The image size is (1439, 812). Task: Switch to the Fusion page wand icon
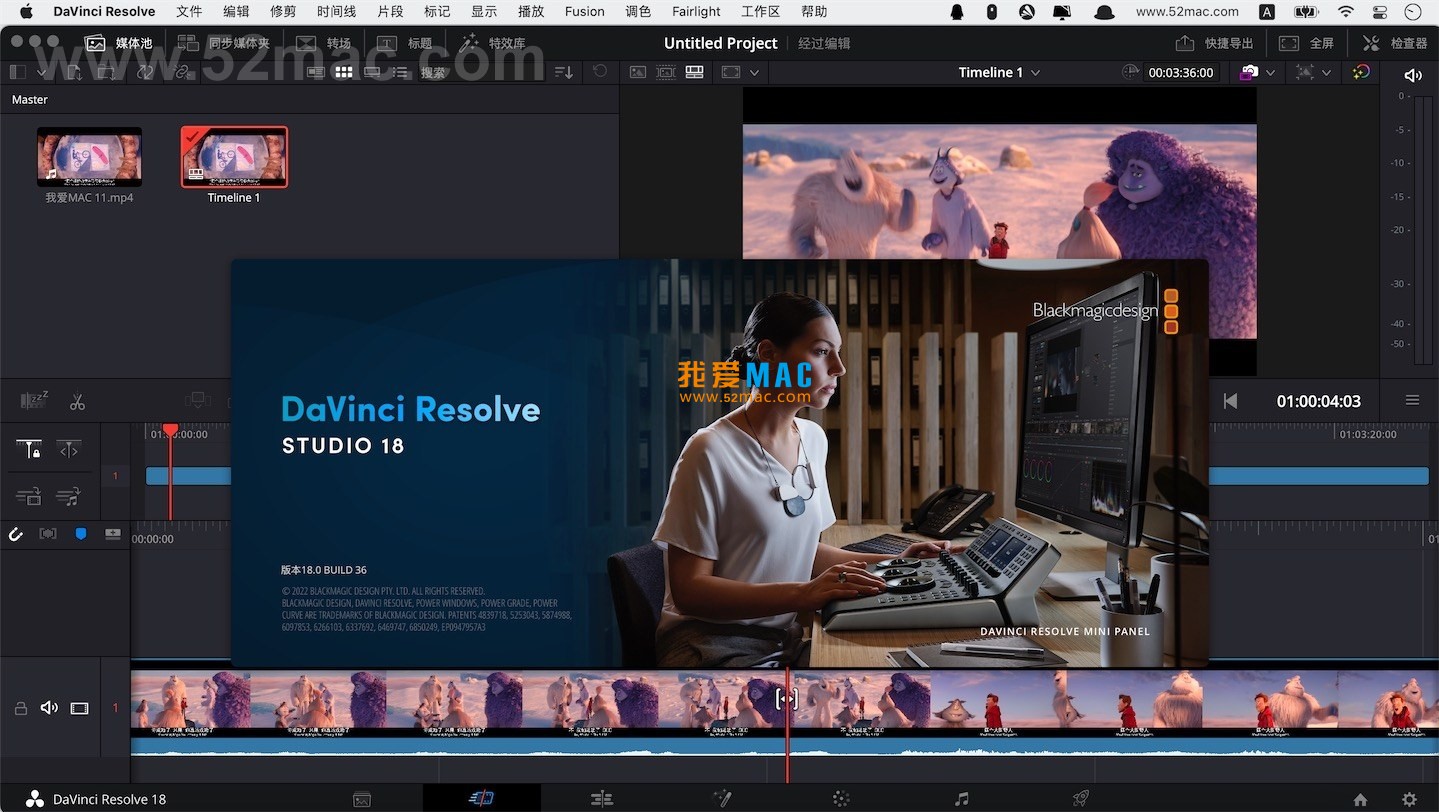[x=721, y=798]
